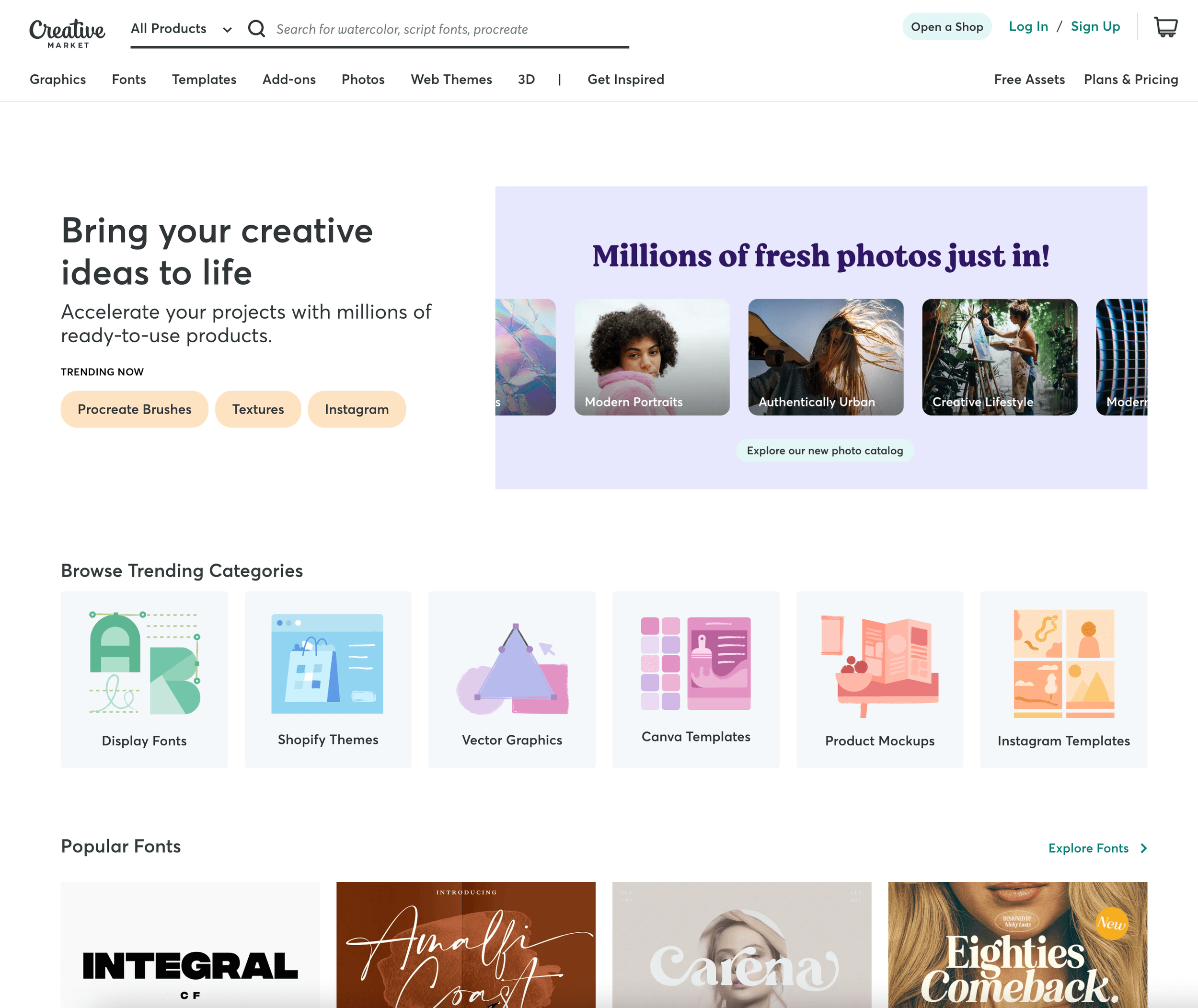Click Explore our new photo catalog
The height and width of the screenshot is (1008, 1198).
(824, 450)
